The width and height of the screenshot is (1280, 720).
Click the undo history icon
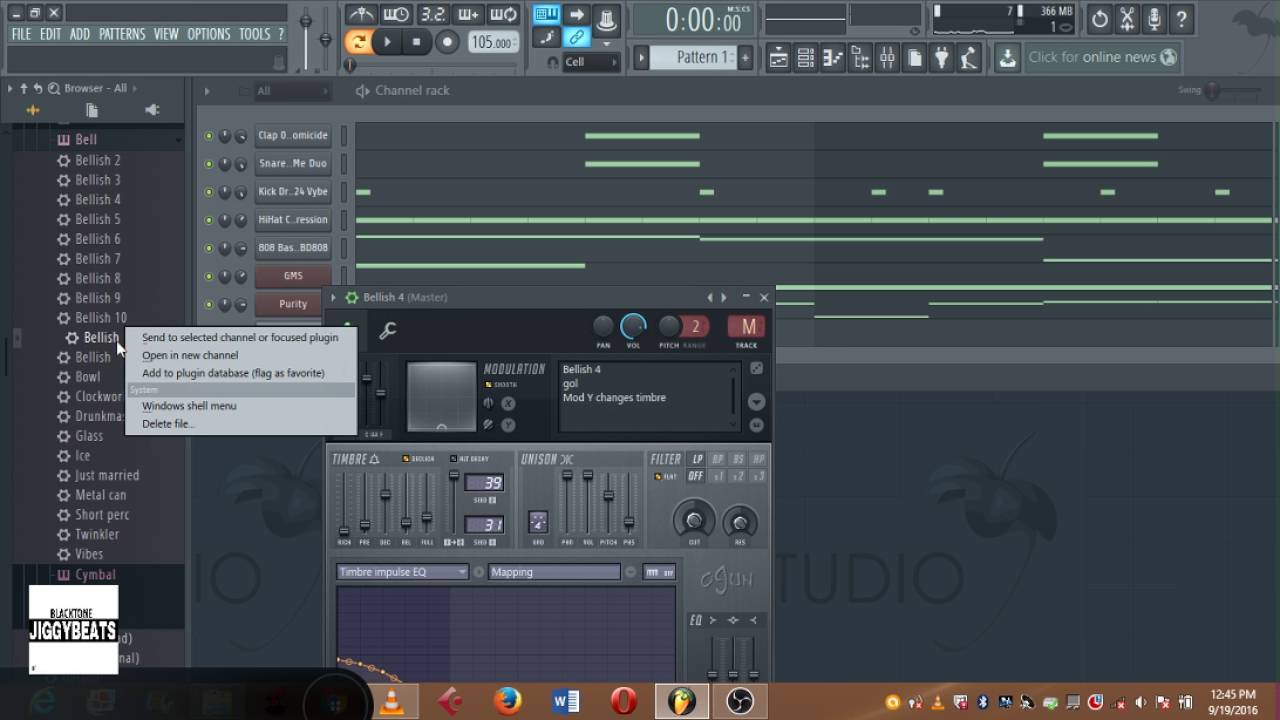click(x=1100, y=18)
